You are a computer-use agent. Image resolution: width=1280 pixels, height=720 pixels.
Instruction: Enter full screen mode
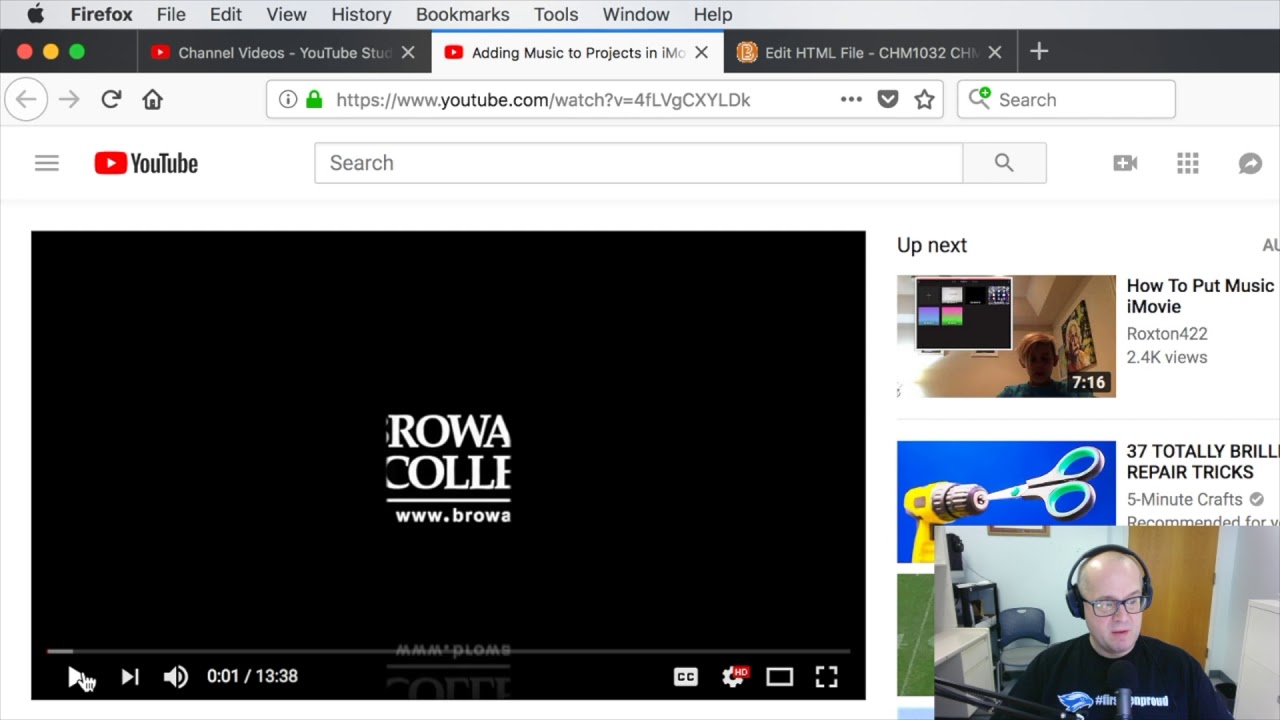(826, 677)
